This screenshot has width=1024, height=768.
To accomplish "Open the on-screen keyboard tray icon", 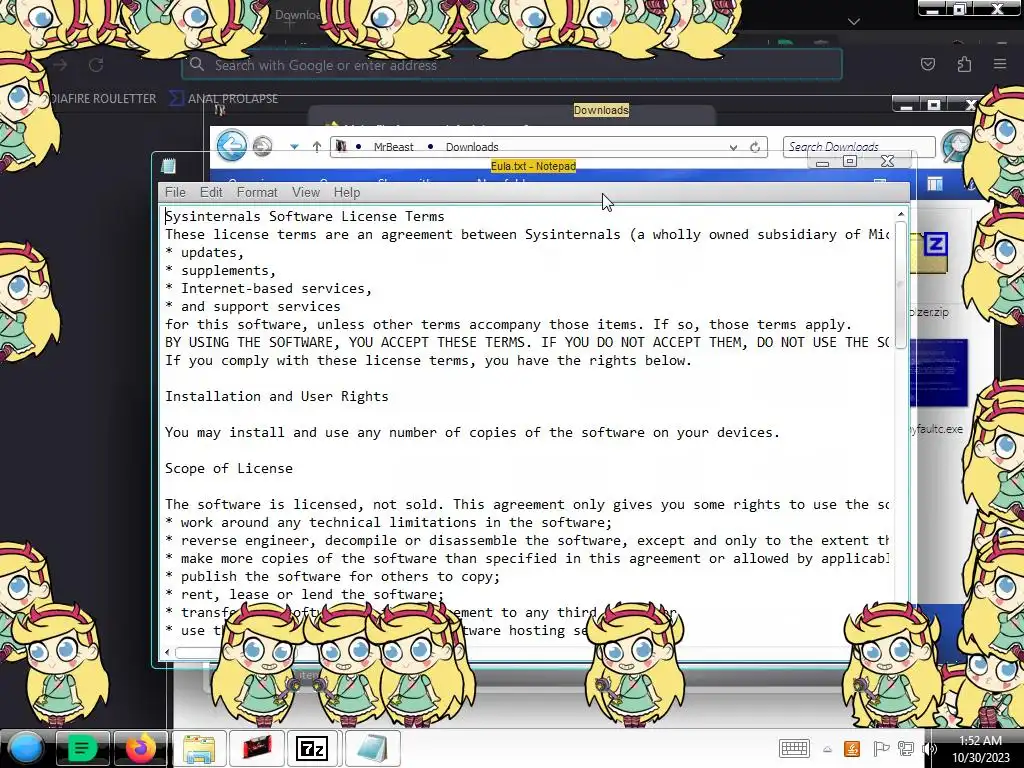I will (x=794, y=748).
